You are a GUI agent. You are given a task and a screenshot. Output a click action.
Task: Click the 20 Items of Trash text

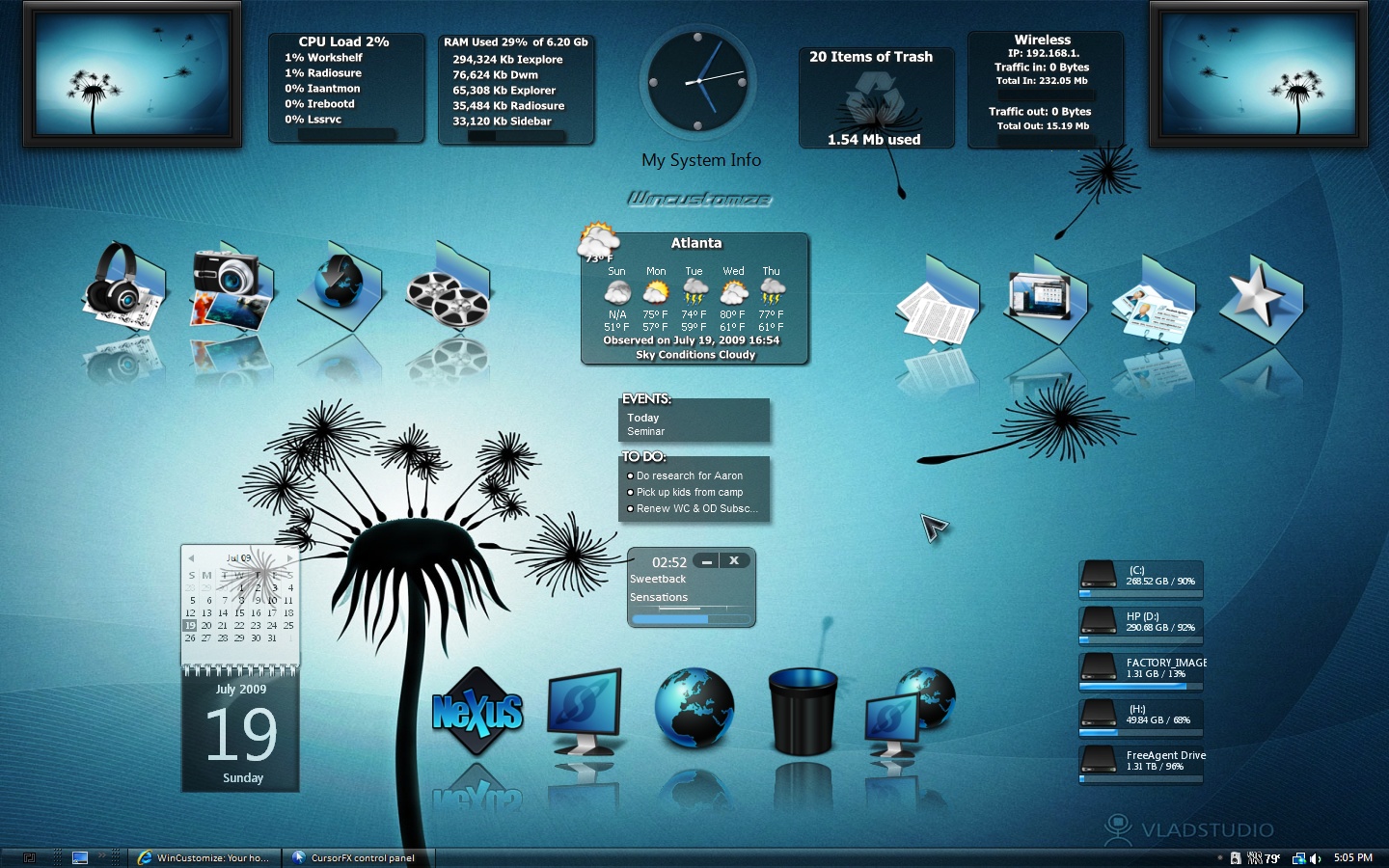tap(871, 57)
